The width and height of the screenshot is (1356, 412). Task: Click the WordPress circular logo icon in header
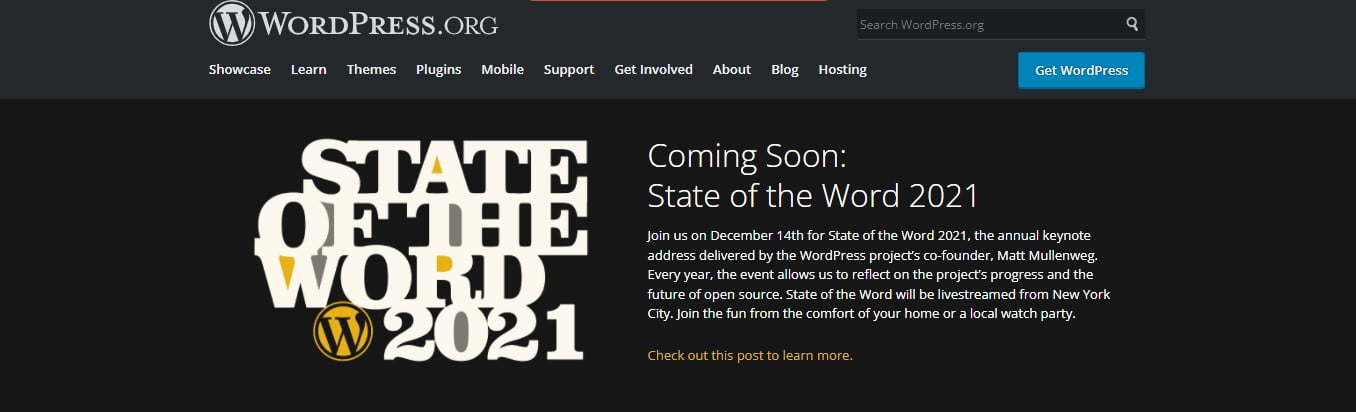point(232,23)
